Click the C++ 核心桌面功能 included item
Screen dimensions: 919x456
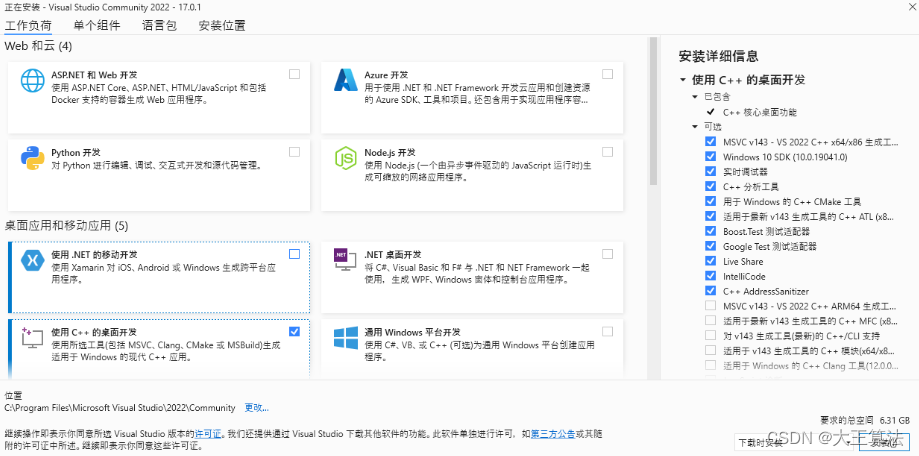[760, 112]
